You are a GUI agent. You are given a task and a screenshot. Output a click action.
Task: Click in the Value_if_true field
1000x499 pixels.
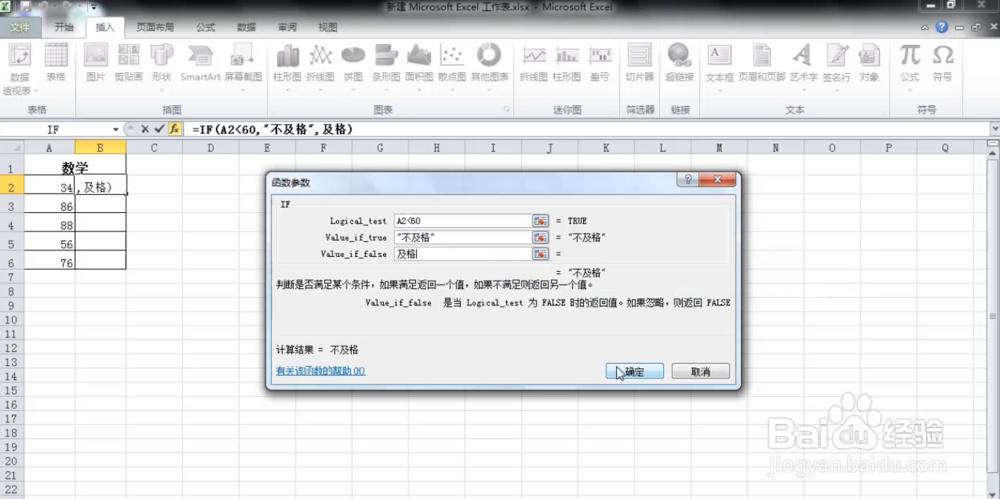tap(462, 237)
